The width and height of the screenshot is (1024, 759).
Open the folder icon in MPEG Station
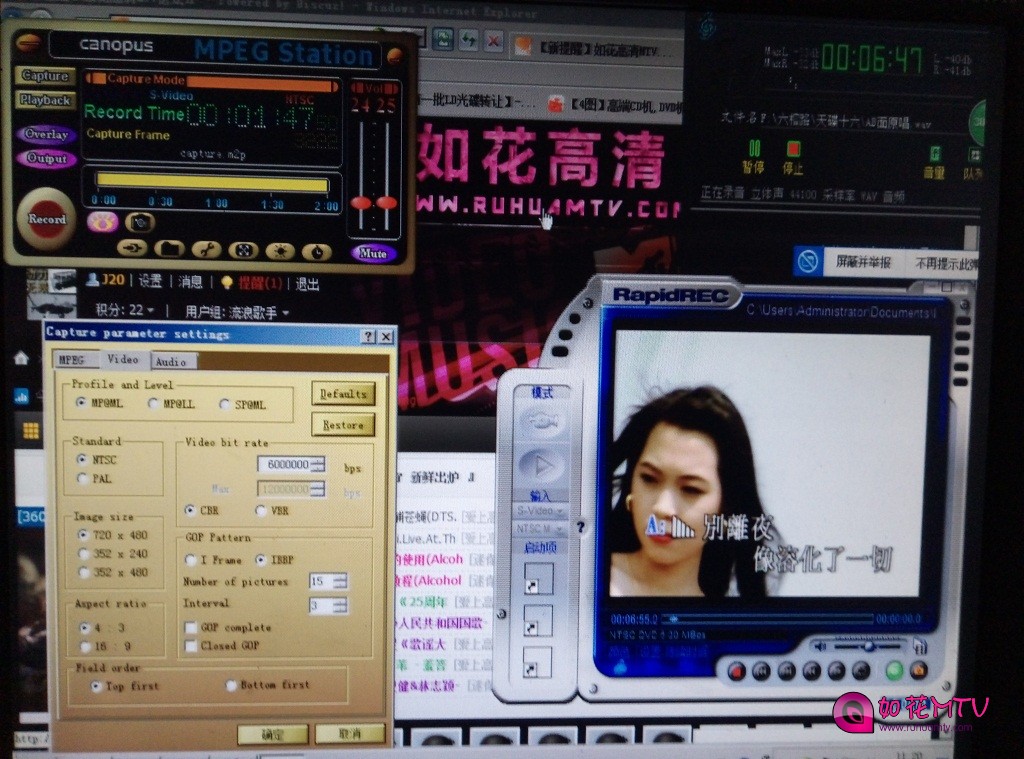click(x=169, y=249)
